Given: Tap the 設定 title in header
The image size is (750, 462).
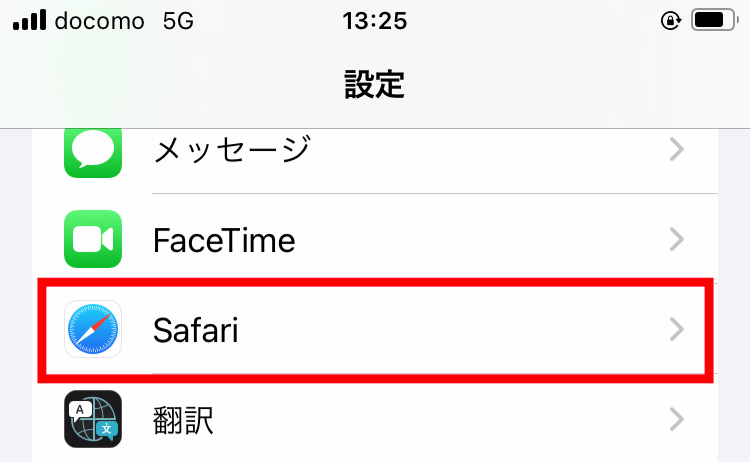Looking at the screenshot, I should tap(374, 84).
